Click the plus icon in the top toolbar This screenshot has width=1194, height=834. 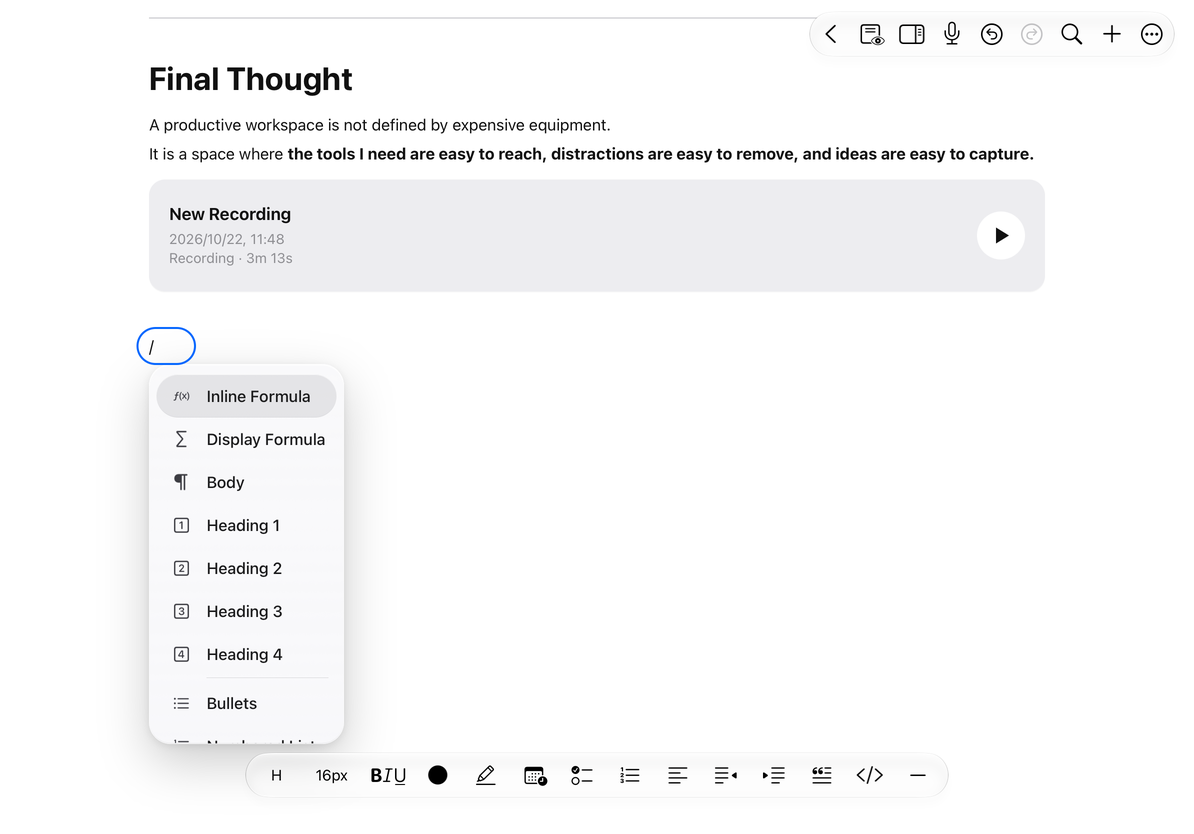(1112, 34)
